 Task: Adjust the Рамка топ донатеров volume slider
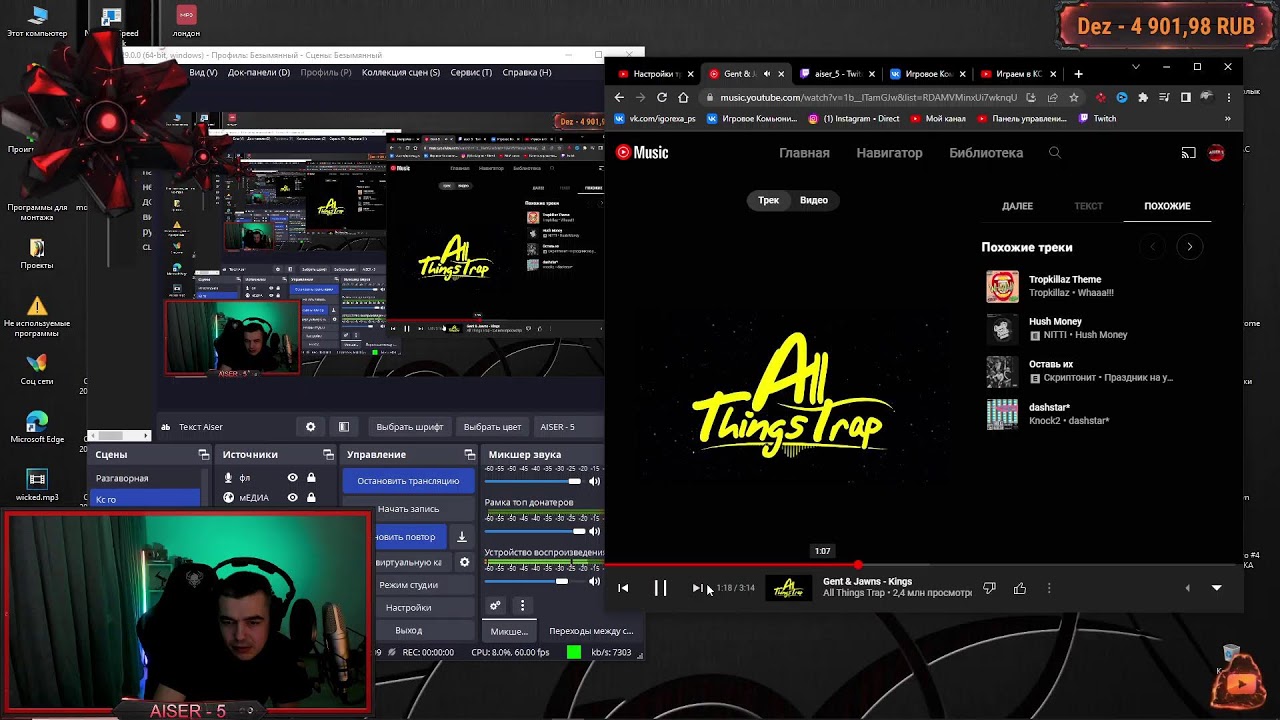tap(534, 531)
